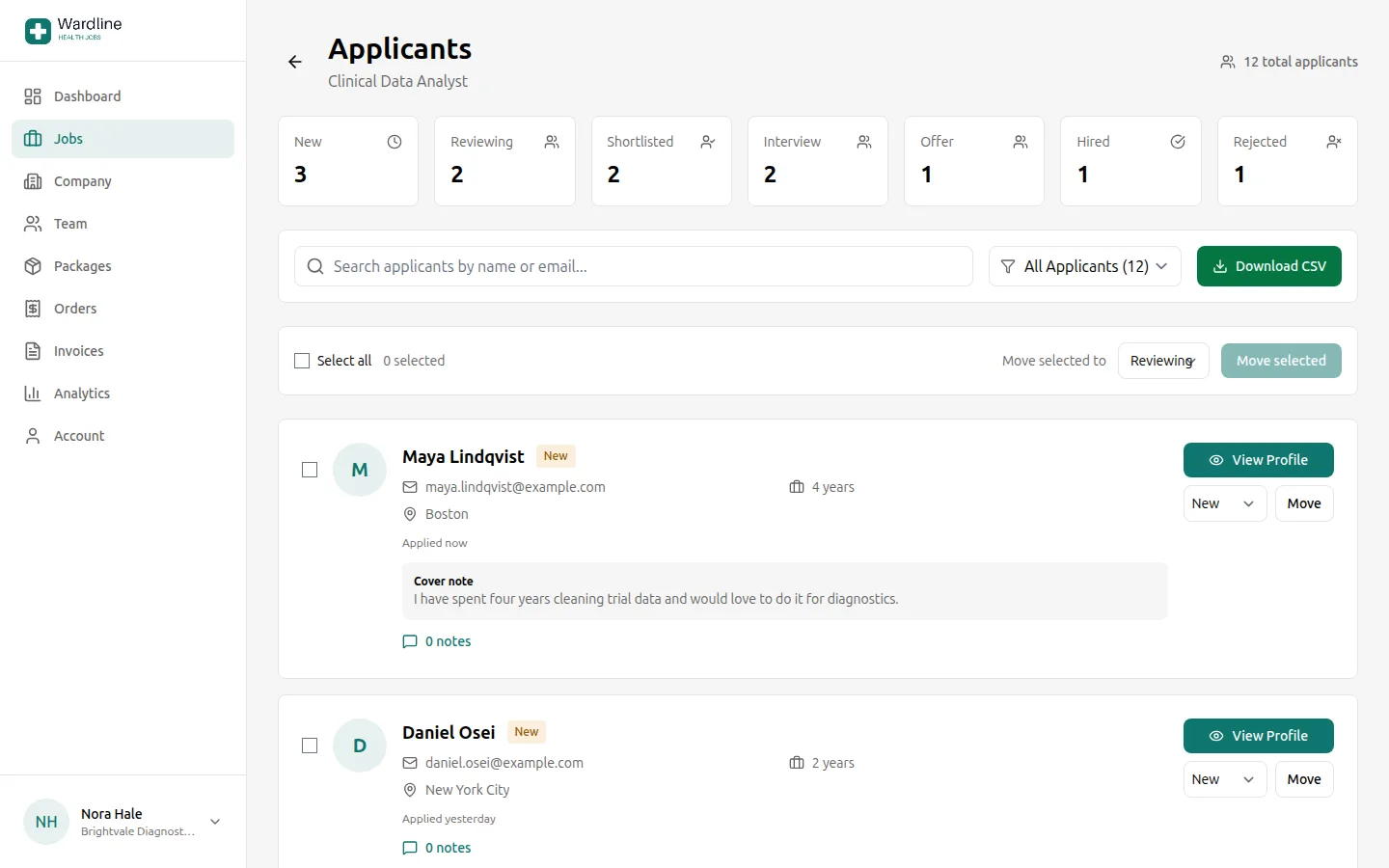
Task: Open the Analytics section
Action: pos(123,393)
